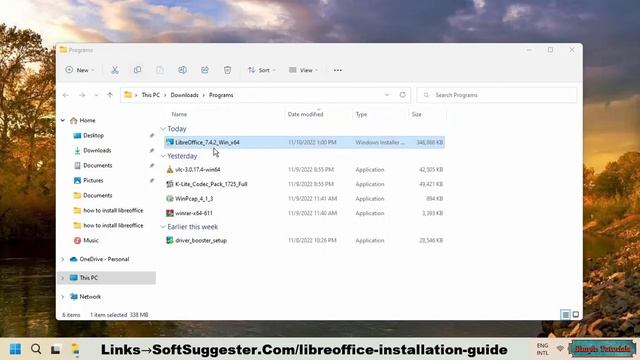Collapse the Yesterday group
Screen dimensions: 640x360
[x=163, y=156]
